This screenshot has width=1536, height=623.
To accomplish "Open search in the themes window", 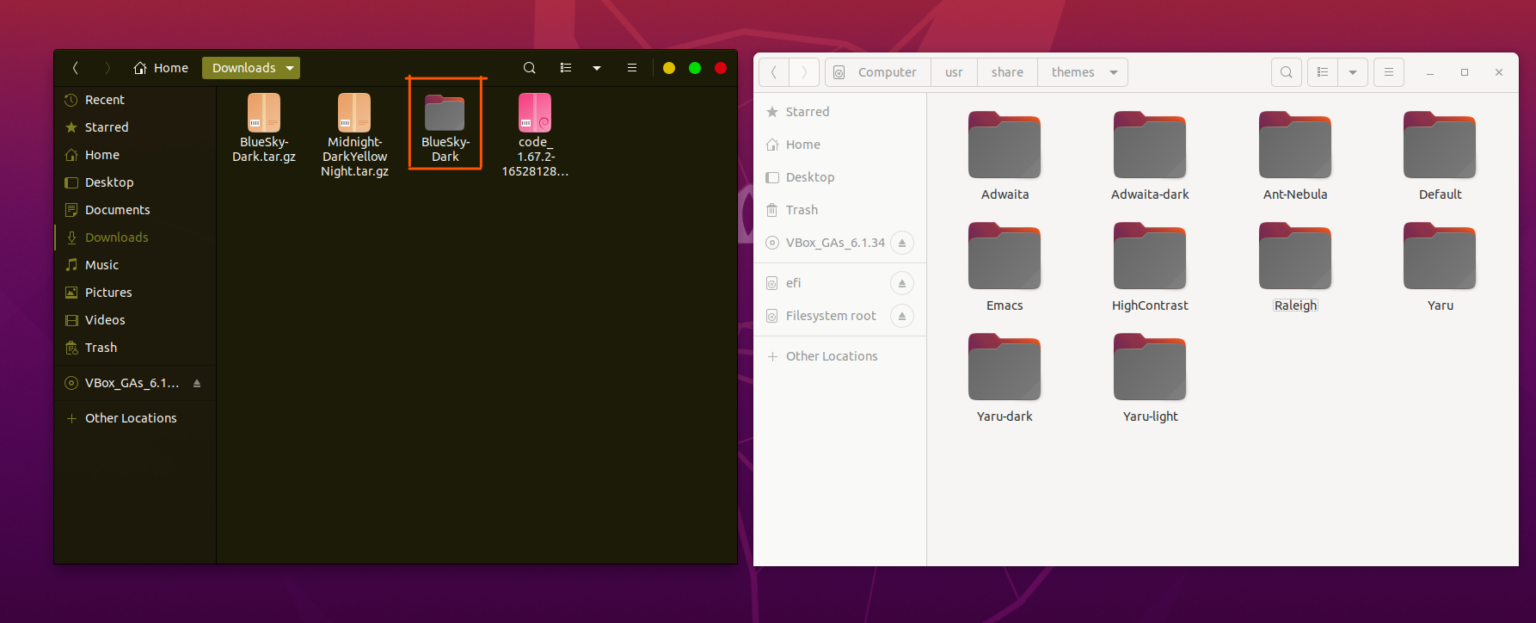I will [x=1286, y=71].
